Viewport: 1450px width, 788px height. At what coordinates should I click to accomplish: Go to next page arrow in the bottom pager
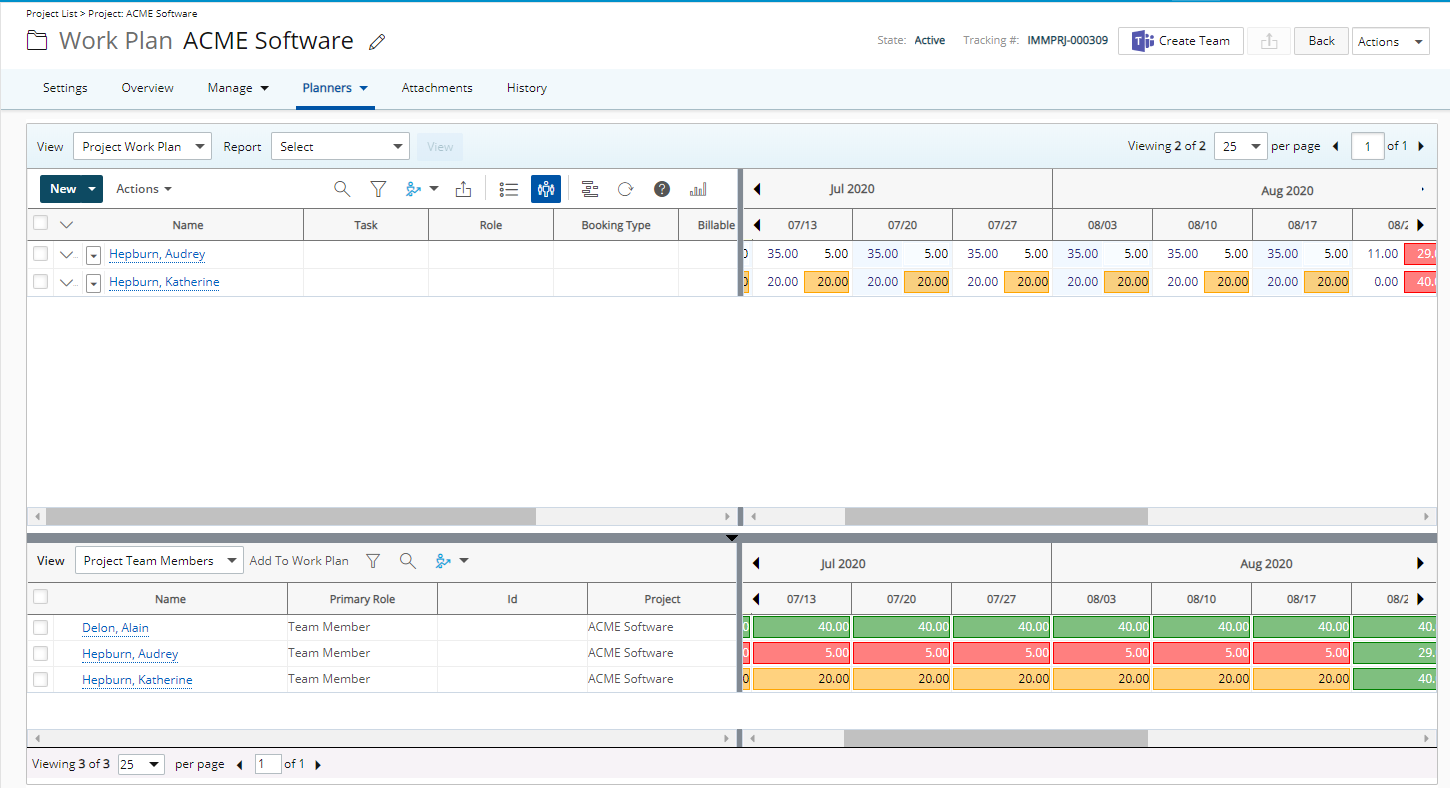pos(318,765)
